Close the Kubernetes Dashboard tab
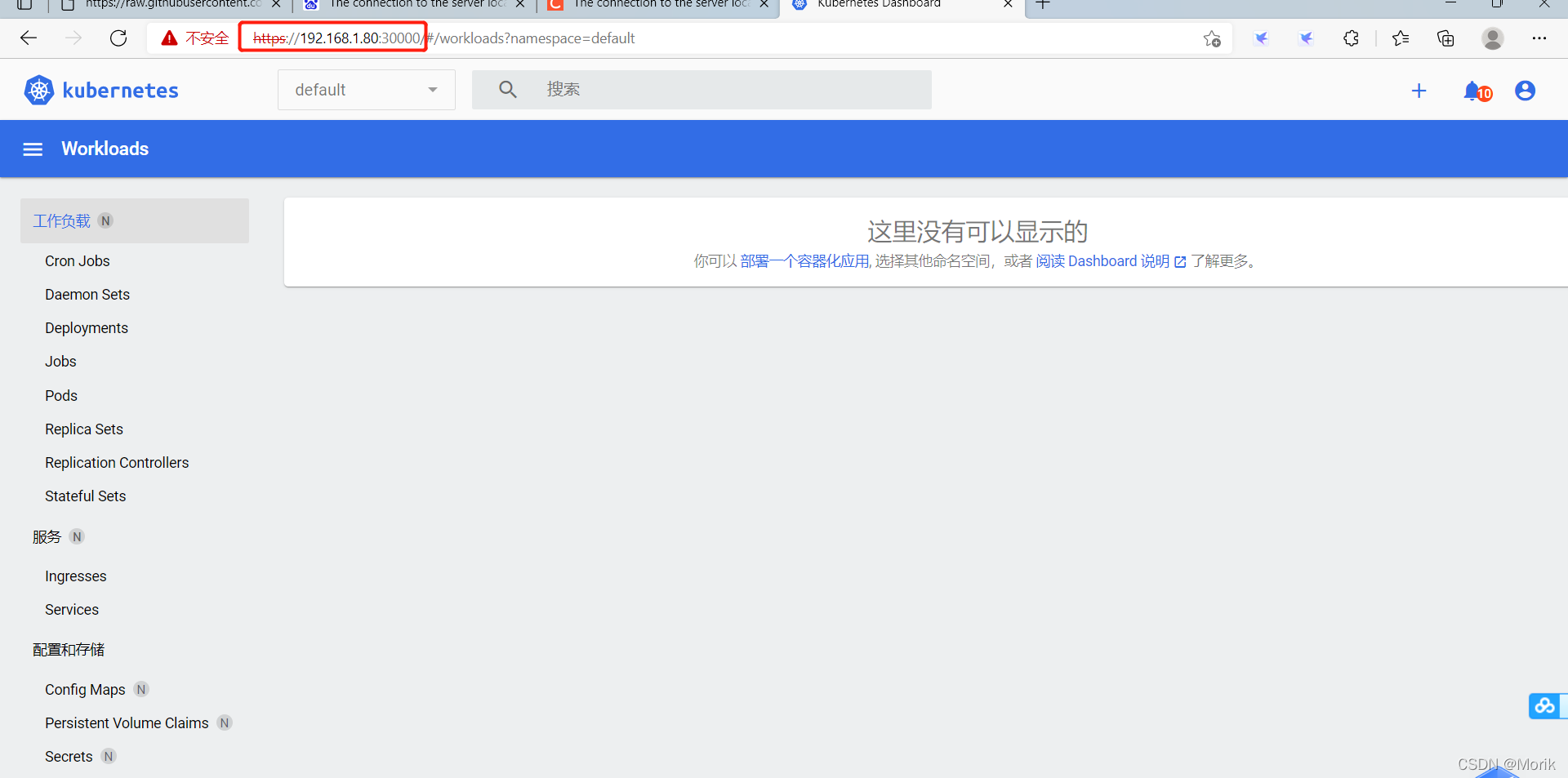 (1008, 4)
